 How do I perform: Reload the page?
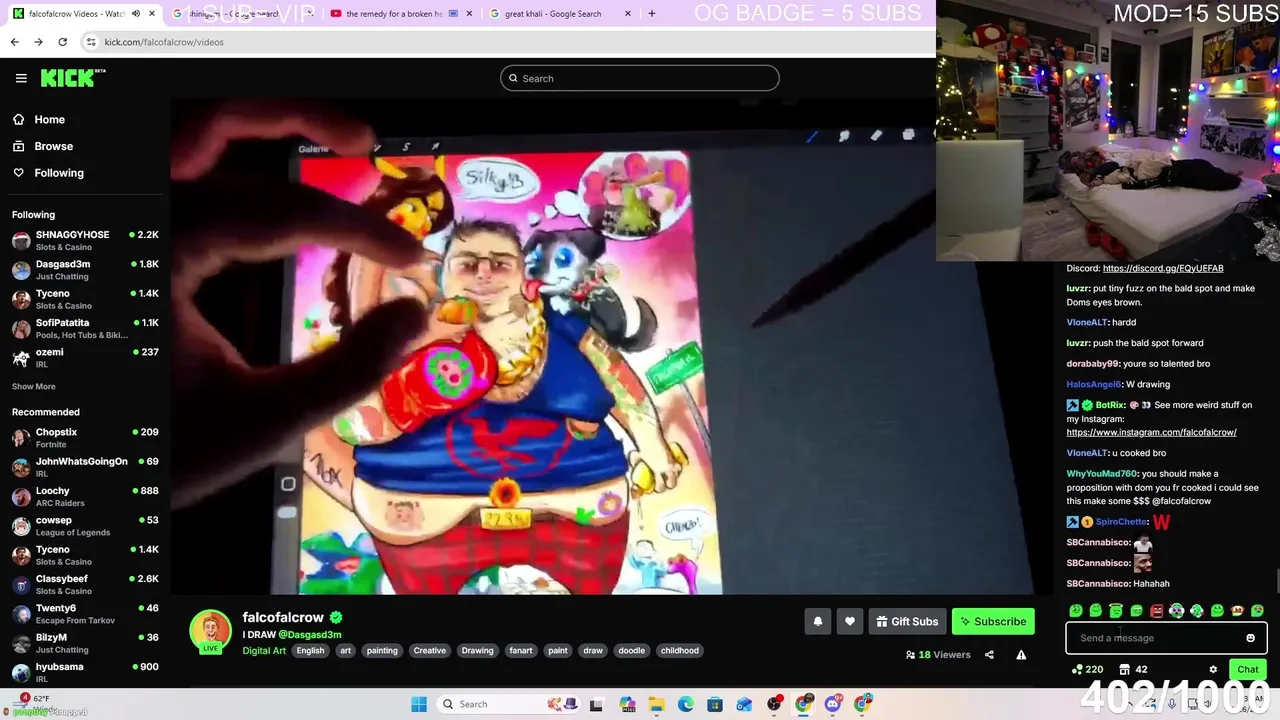pyautogui.click(x=62, y=42)
